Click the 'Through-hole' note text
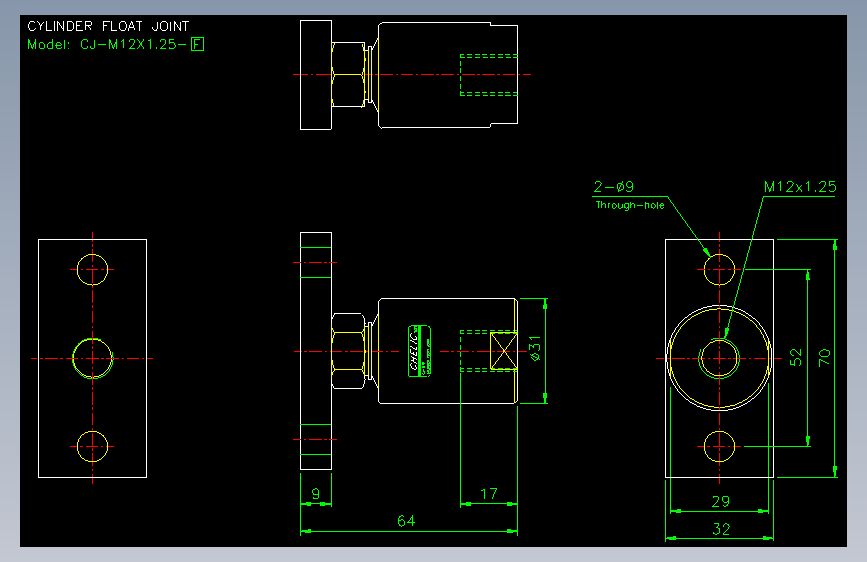Screen dimensions: 867x562 point(630,205)
